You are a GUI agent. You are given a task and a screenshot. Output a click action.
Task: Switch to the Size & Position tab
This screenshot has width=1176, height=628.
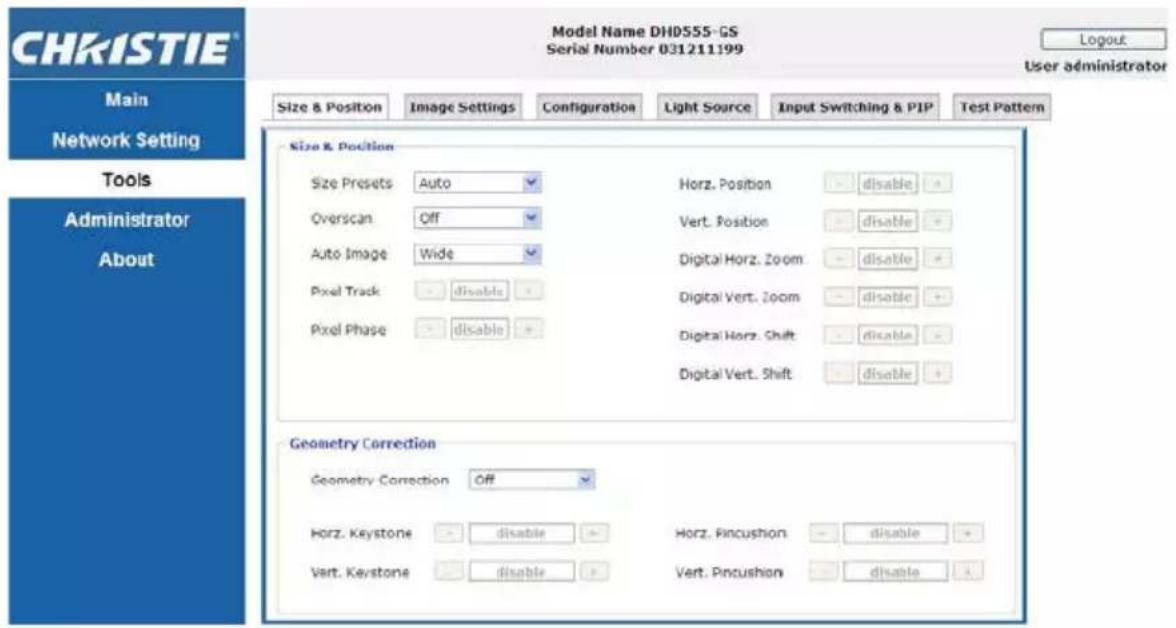329,107
